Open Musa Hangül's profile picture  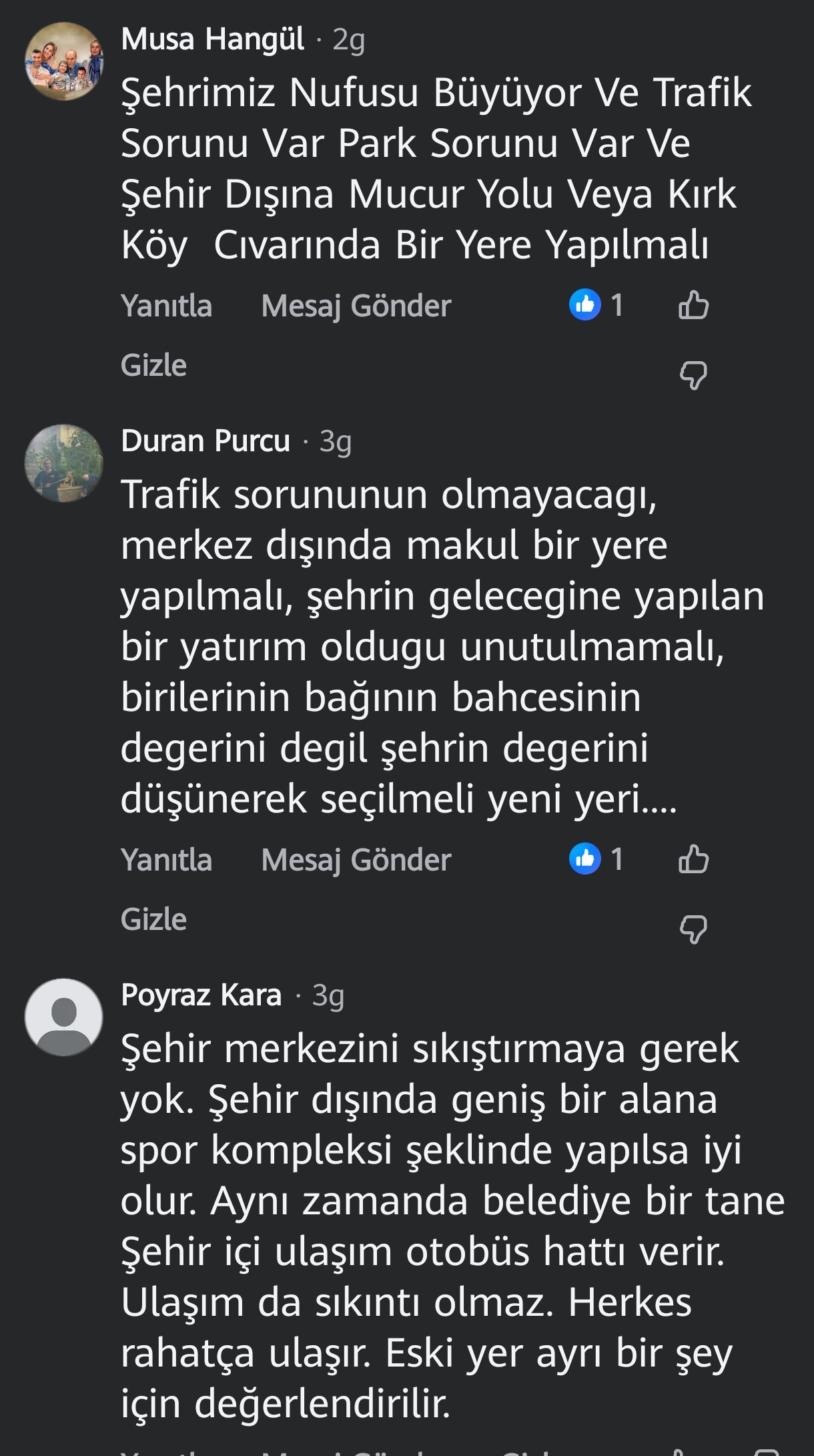tap(64, 61)
